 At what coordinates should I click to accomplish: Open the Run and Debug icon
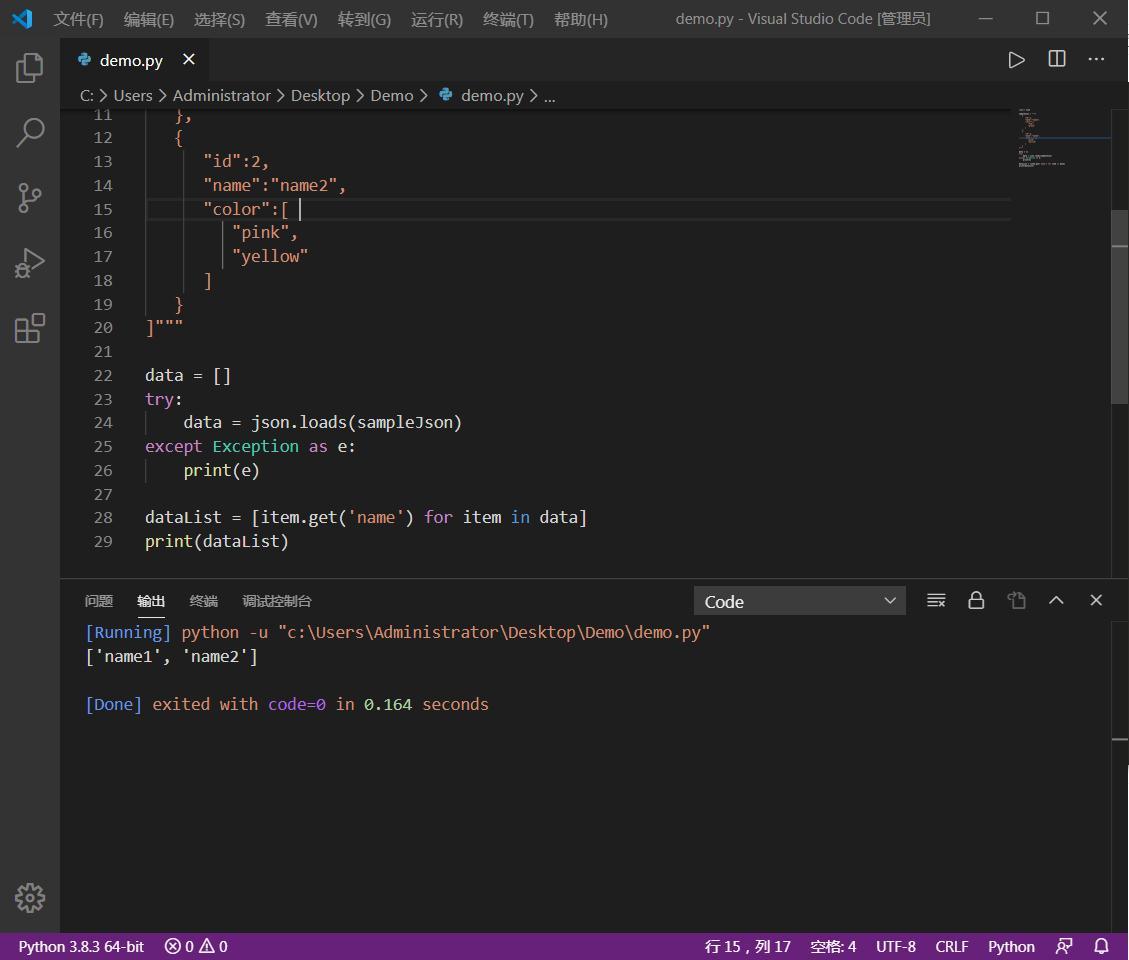coord(30,263)
